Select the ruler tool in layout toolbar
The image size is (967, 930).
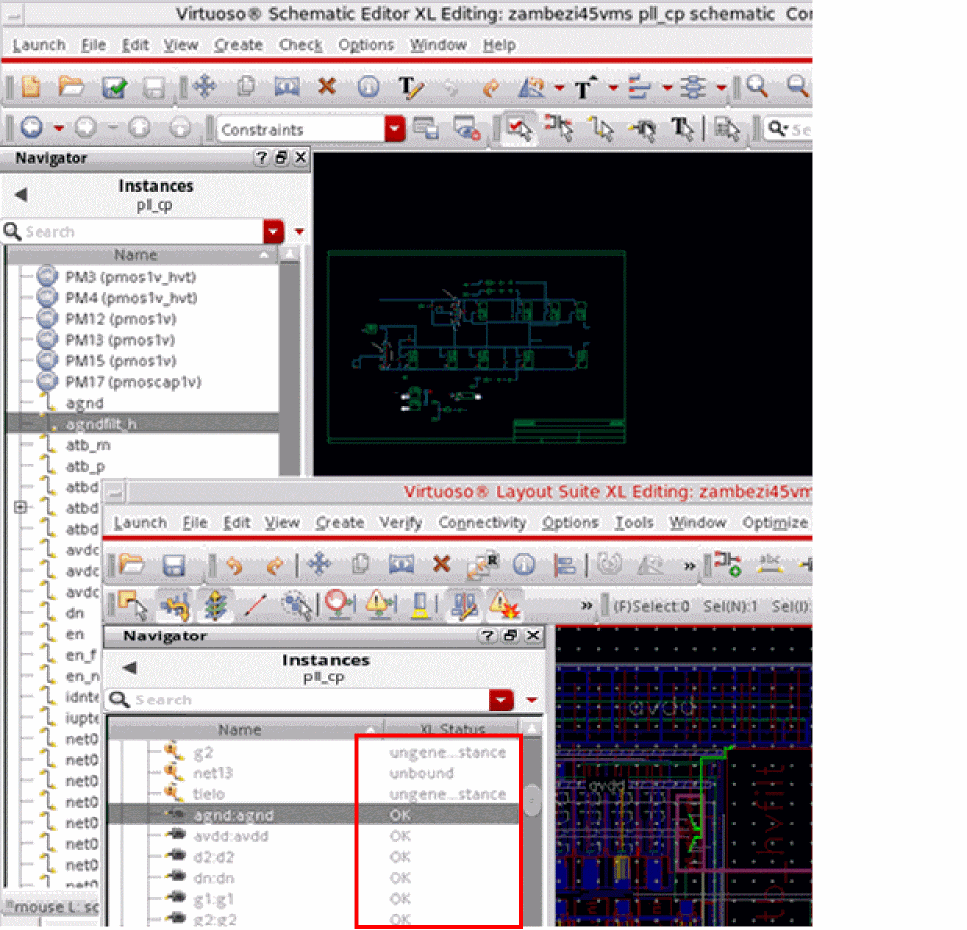[x=256, y=605]
